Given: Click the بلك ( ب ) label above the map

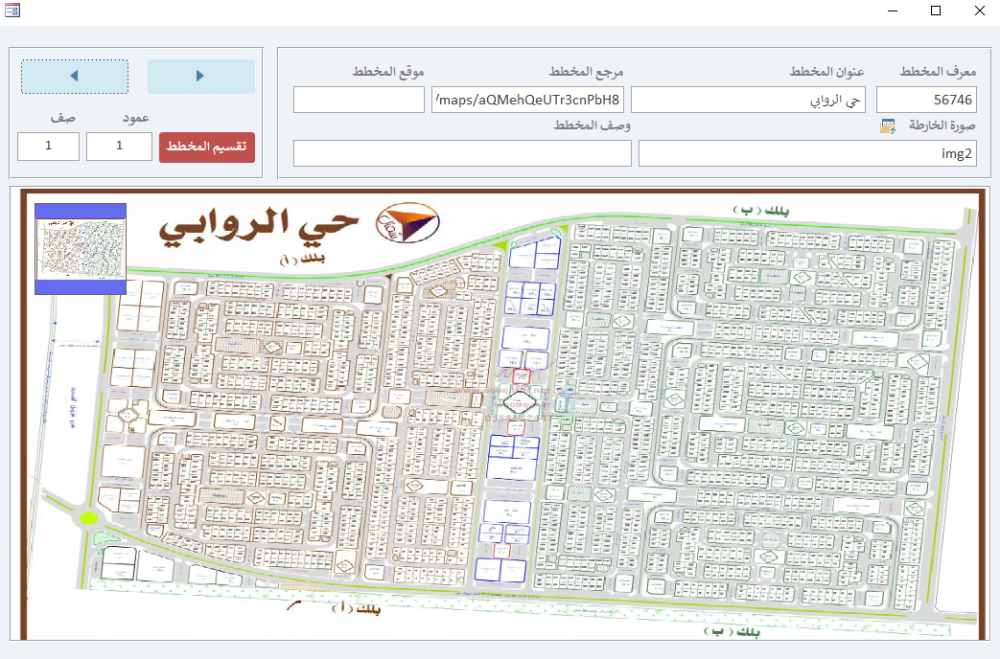Looking at the screenshot, I should coord(761,210).
